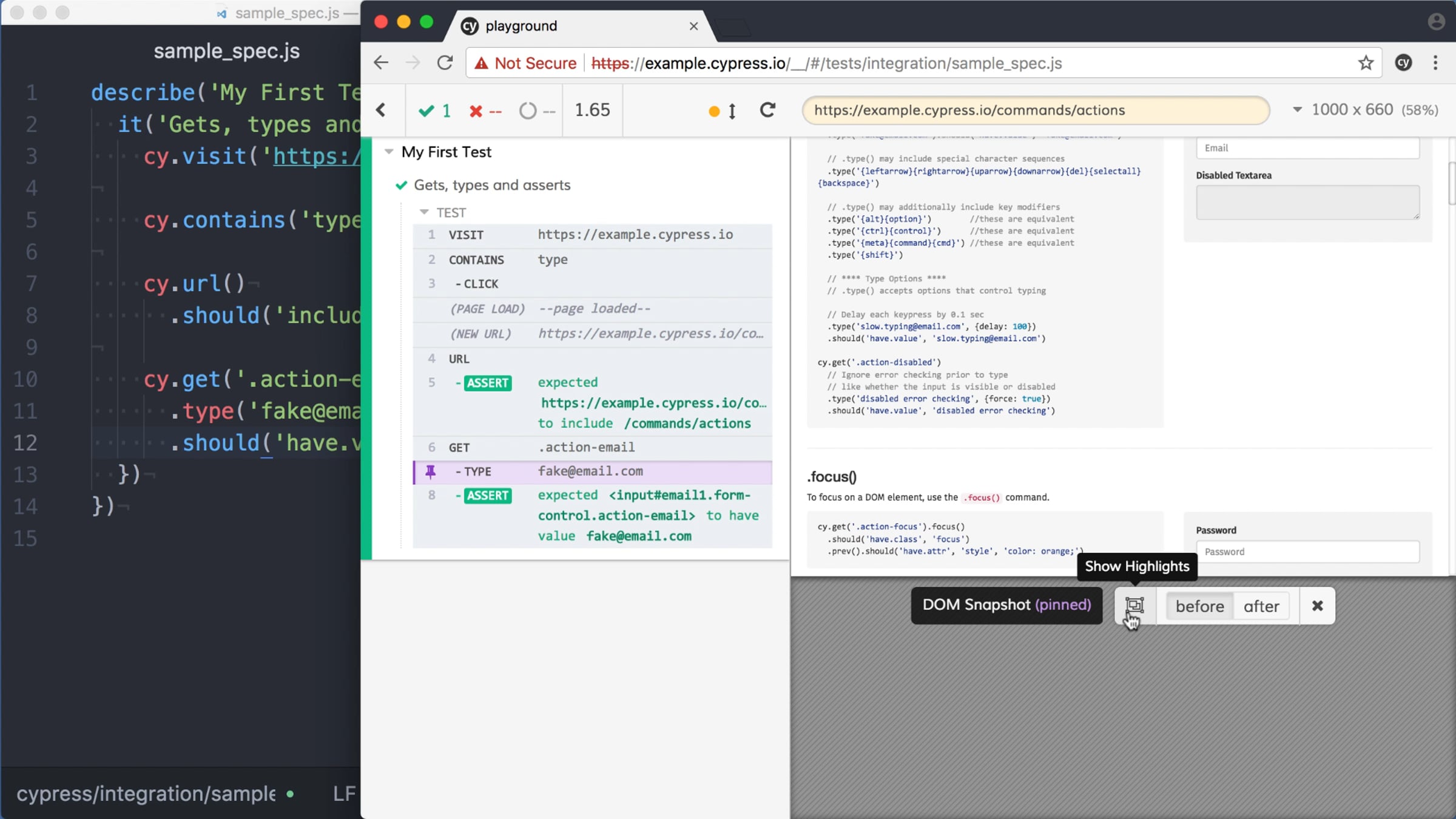Click the browser address bar URL

(826, 63)
